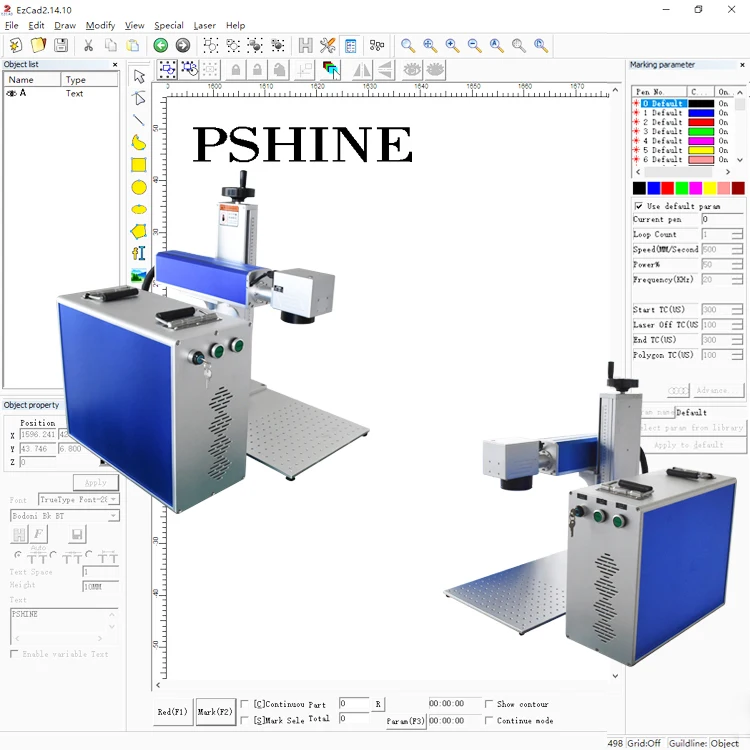Click the Loop Count stepper
Image resolution: width=750 pixels, height=750 pixels.
click(x=737, y=234)
